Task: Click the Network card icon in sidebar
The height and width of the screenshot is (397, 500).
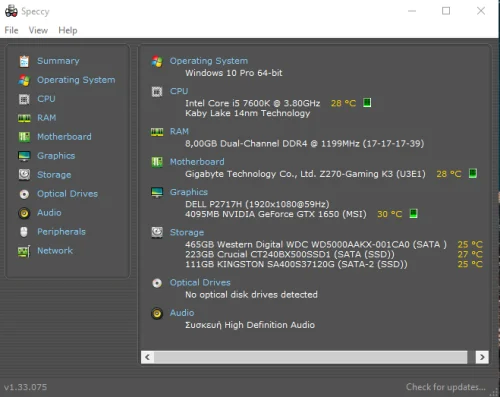Action: pos(24,251)
